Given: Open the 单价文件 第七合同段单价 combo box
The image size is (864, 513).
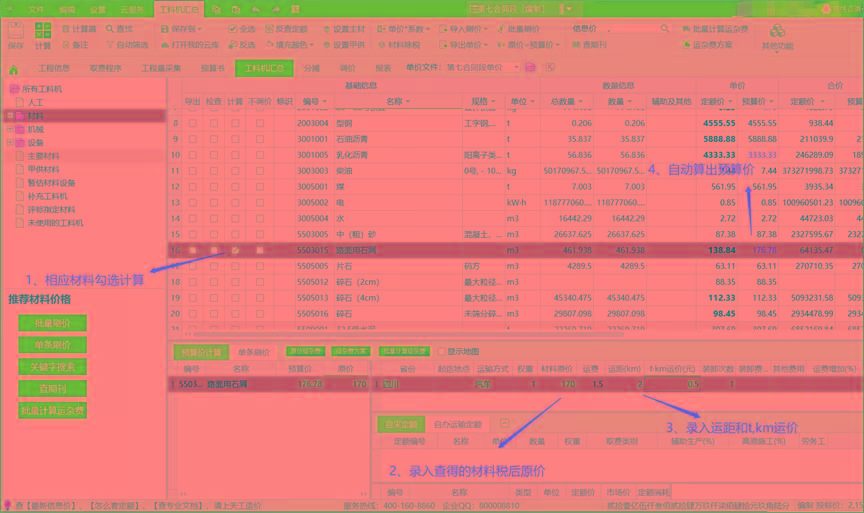Looking at the screenshot, I should [x=482, y=67].
